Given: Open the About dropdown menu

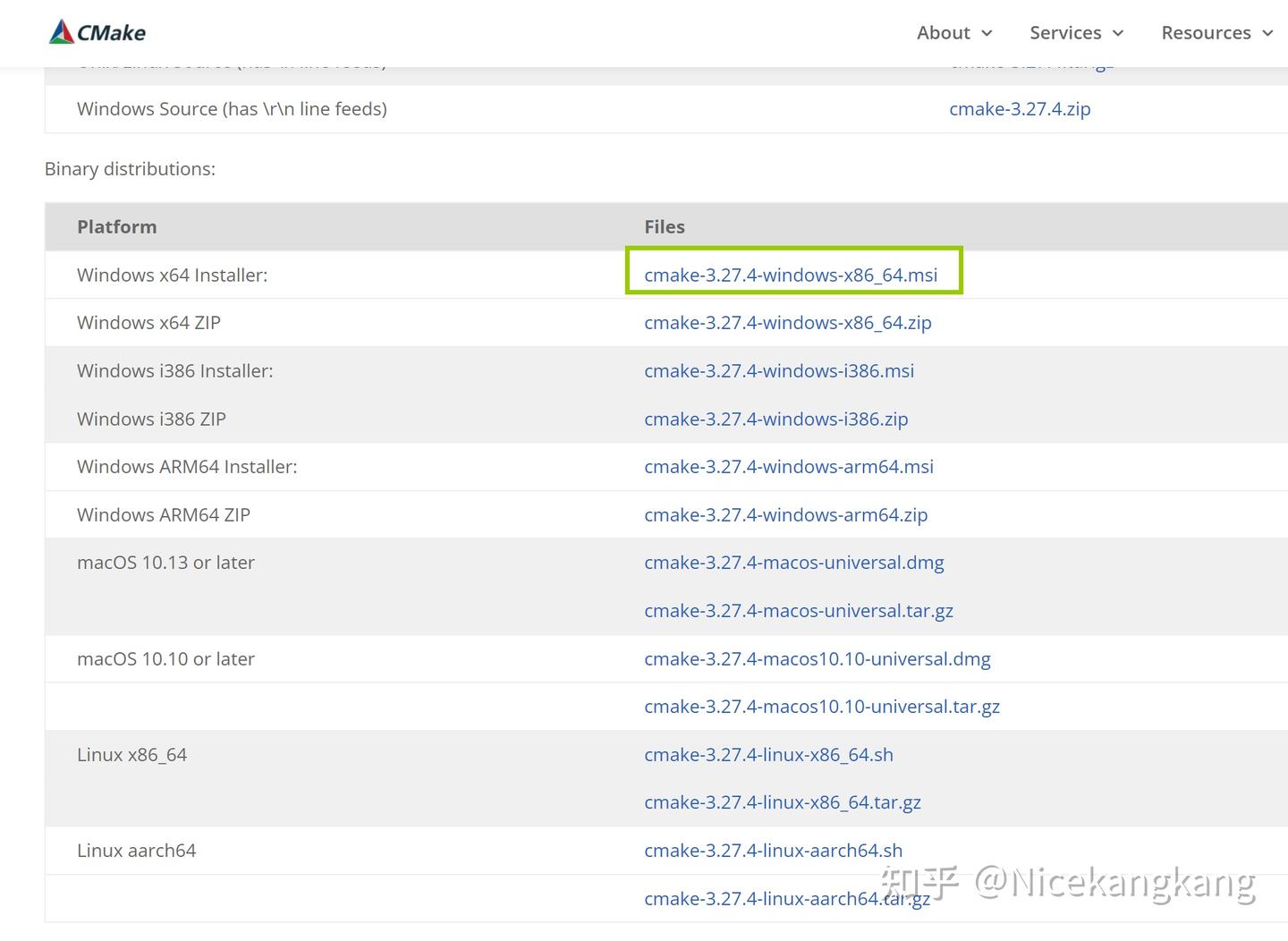Looking at the screenshot, I should [953, 32].
